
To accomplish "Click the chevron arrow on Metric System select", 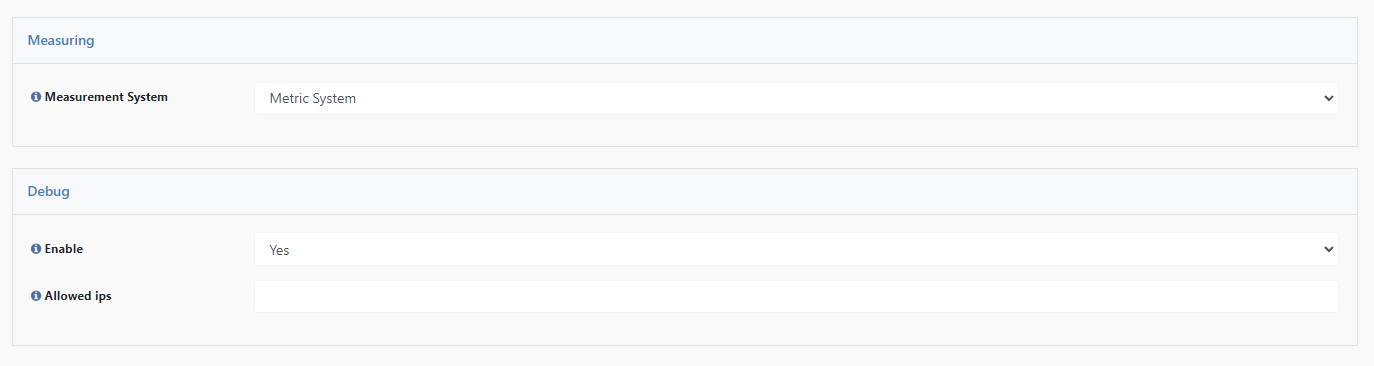I will 1328,98.
